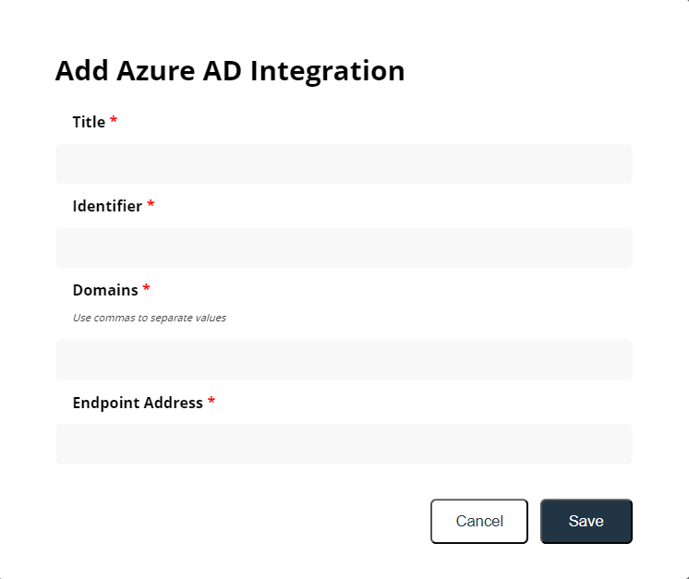This screenshot has width=689, height=579.
Task: Click the Title field label
Action: [88, 122]
